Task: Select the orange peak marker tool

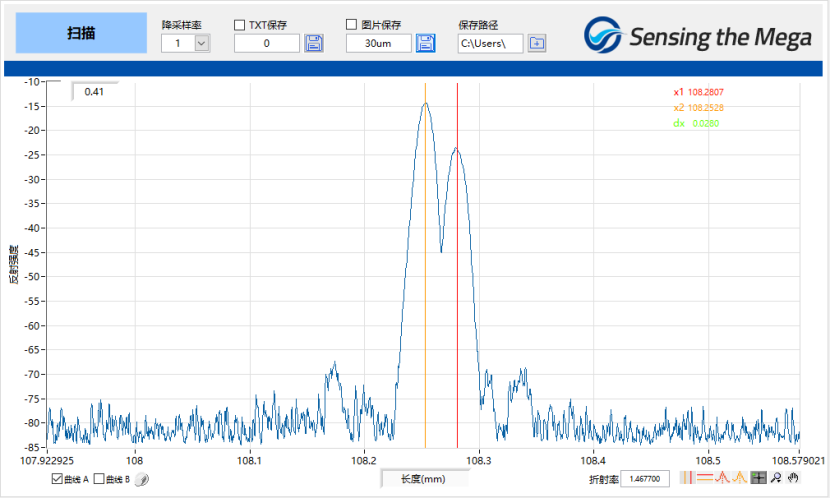Action: tap(739, 478)
